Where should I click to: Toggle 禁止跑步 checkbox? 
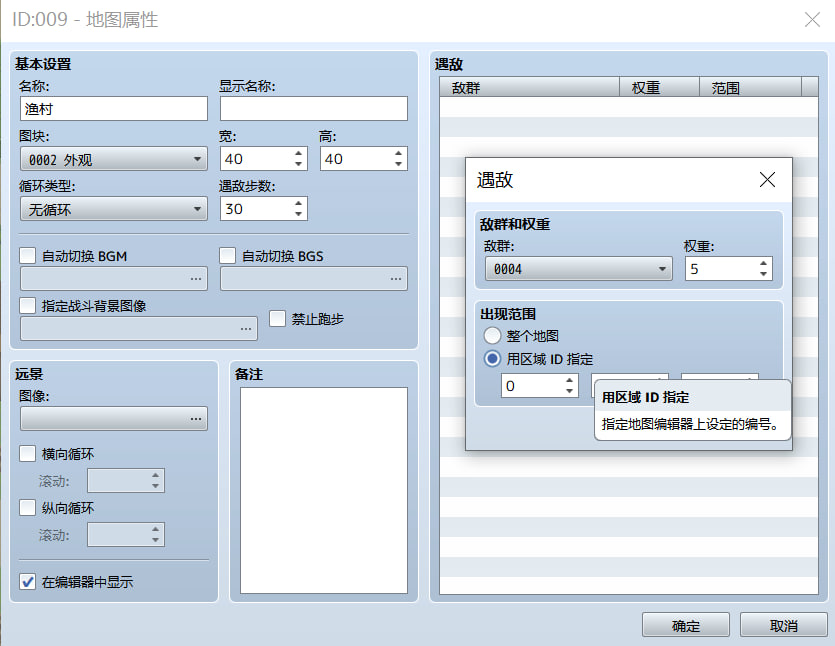click(x=277, y=318)
